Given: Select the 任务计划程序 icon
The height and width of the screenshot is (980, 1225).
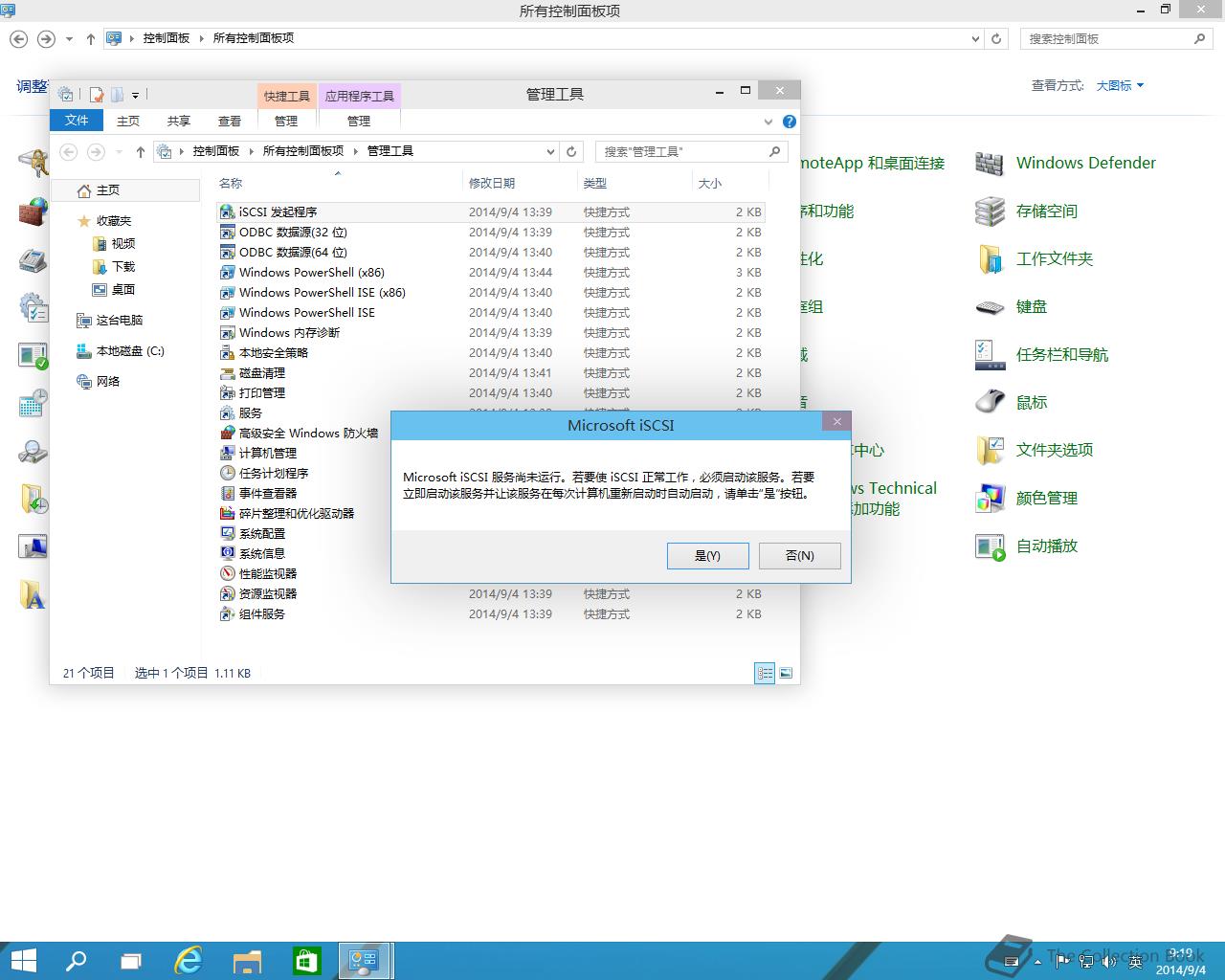Looking at the screenshot, I should pyautogui.click(x=228, y=473).
